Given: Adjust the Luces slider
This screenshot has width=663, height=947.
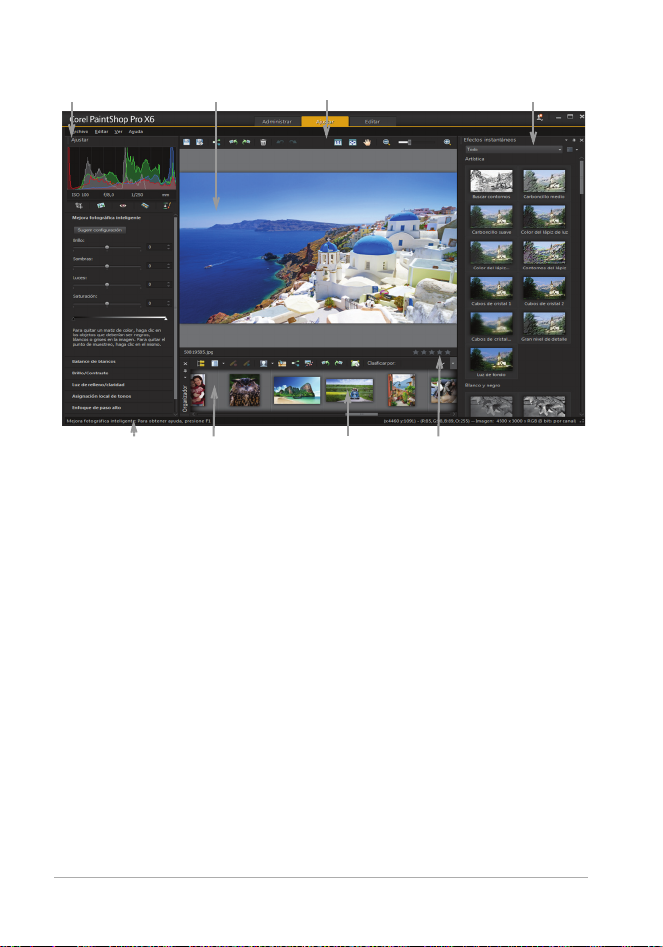Looking at the screenshot, I should 107,284.
